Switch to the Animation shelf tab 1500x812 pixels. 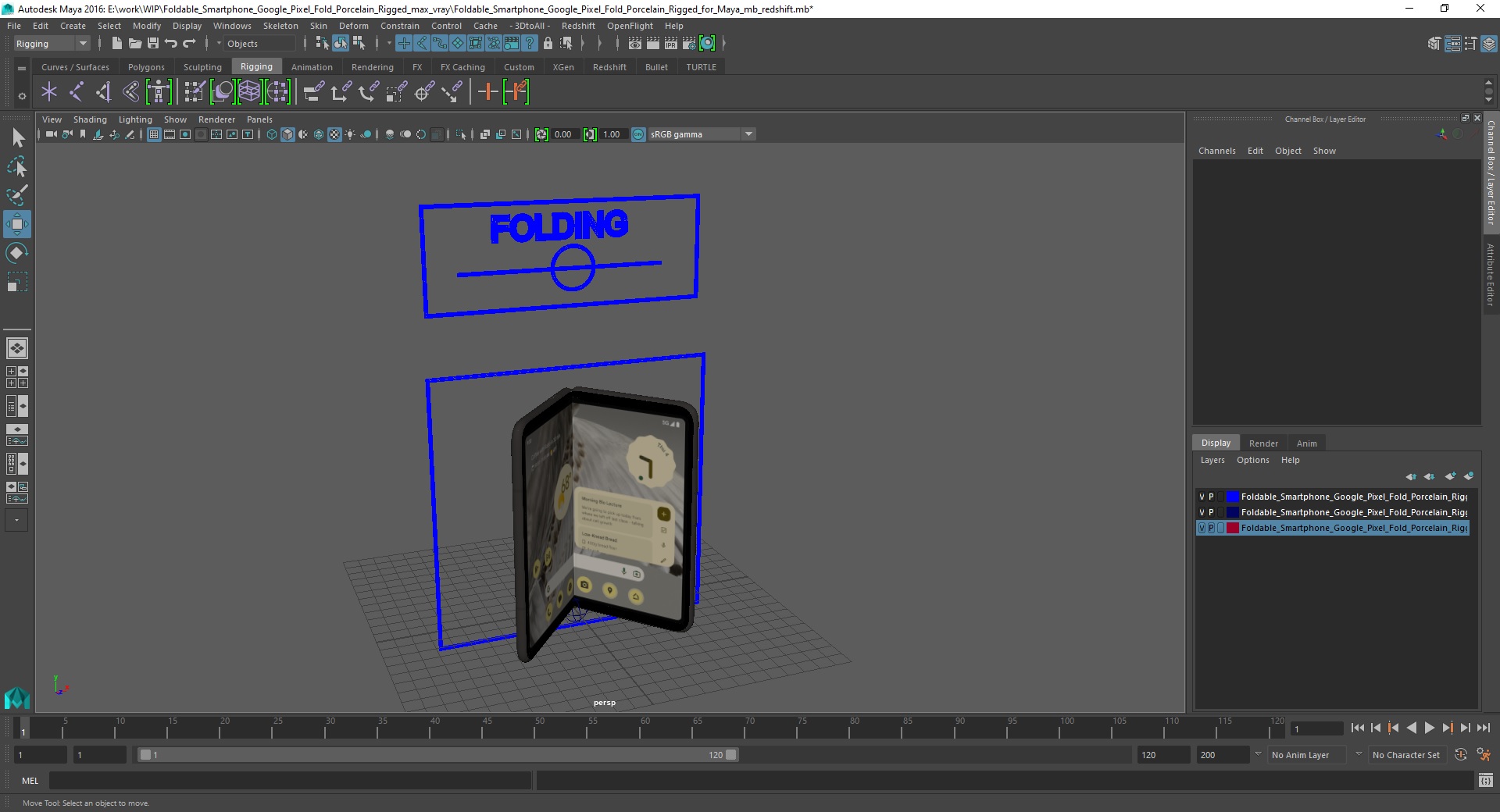coord(312,67)
